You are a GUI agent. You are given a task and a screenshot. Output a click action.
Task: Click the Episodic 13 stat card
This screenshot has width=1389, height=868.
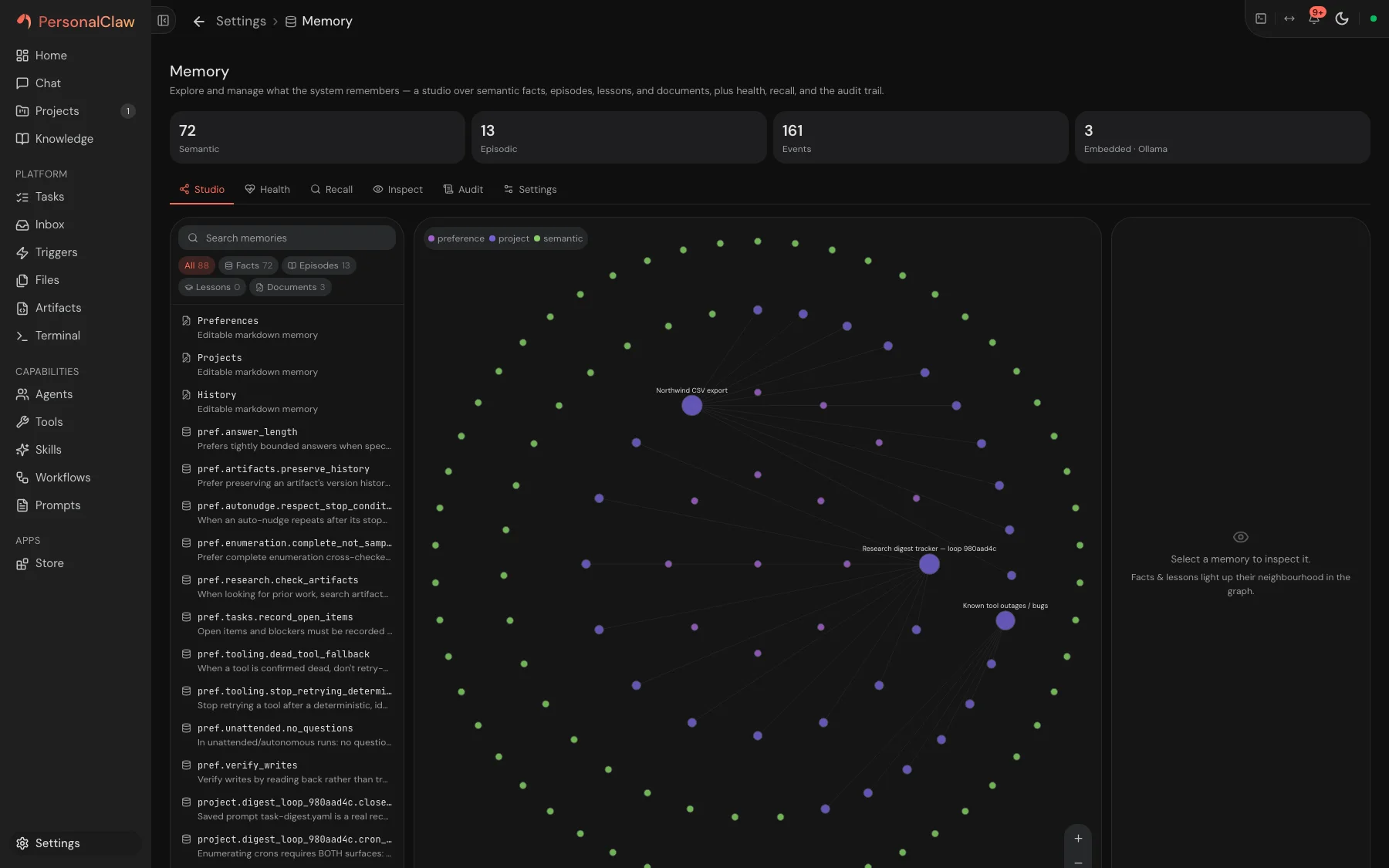pos(619,137)
